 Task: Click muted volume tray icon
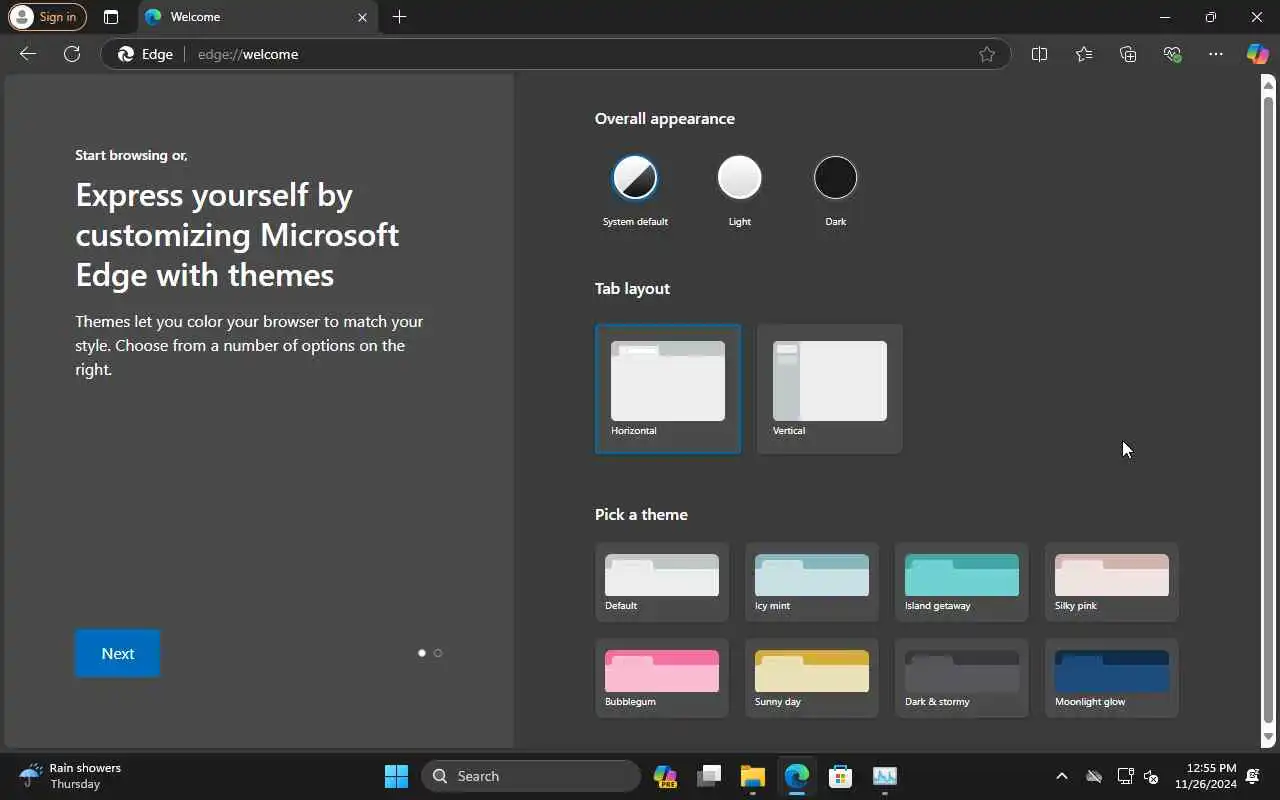click(1151, 776)
